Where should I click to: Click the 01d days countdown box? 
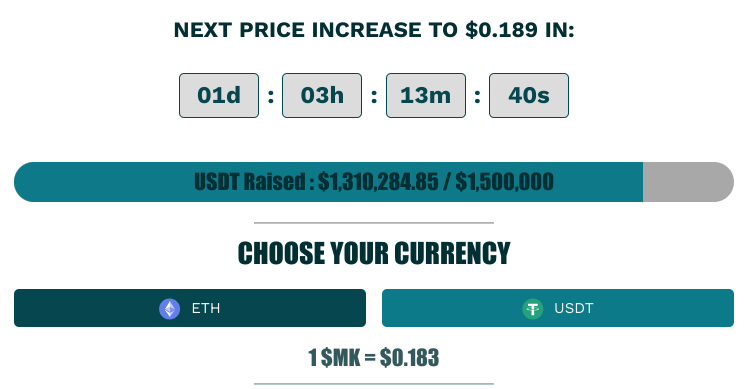click(219, 95)
